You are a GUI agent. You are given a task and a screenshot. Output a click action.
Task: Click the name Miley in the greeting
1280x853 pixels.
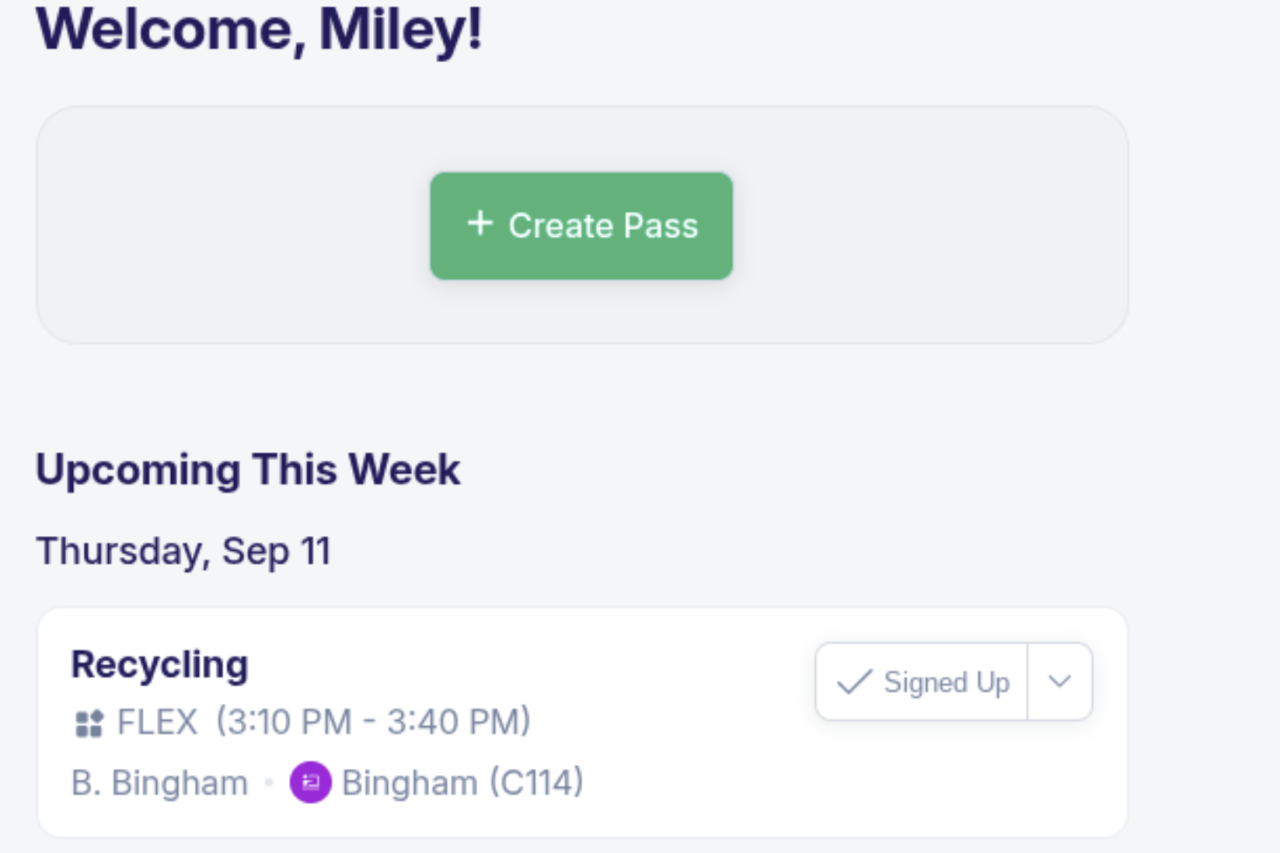[400, 30]
